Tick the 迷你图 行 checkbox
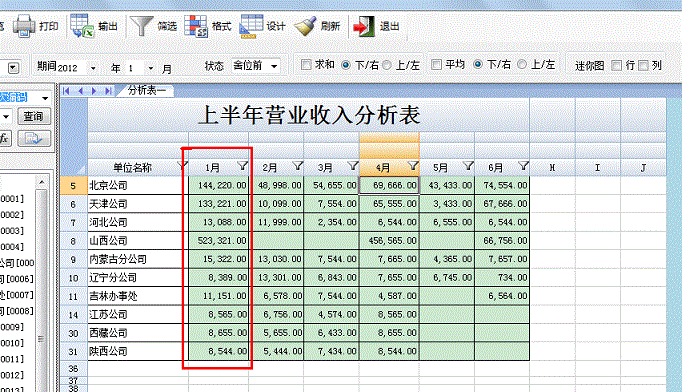The image size is (682, 392). click(x=616, y=66)
